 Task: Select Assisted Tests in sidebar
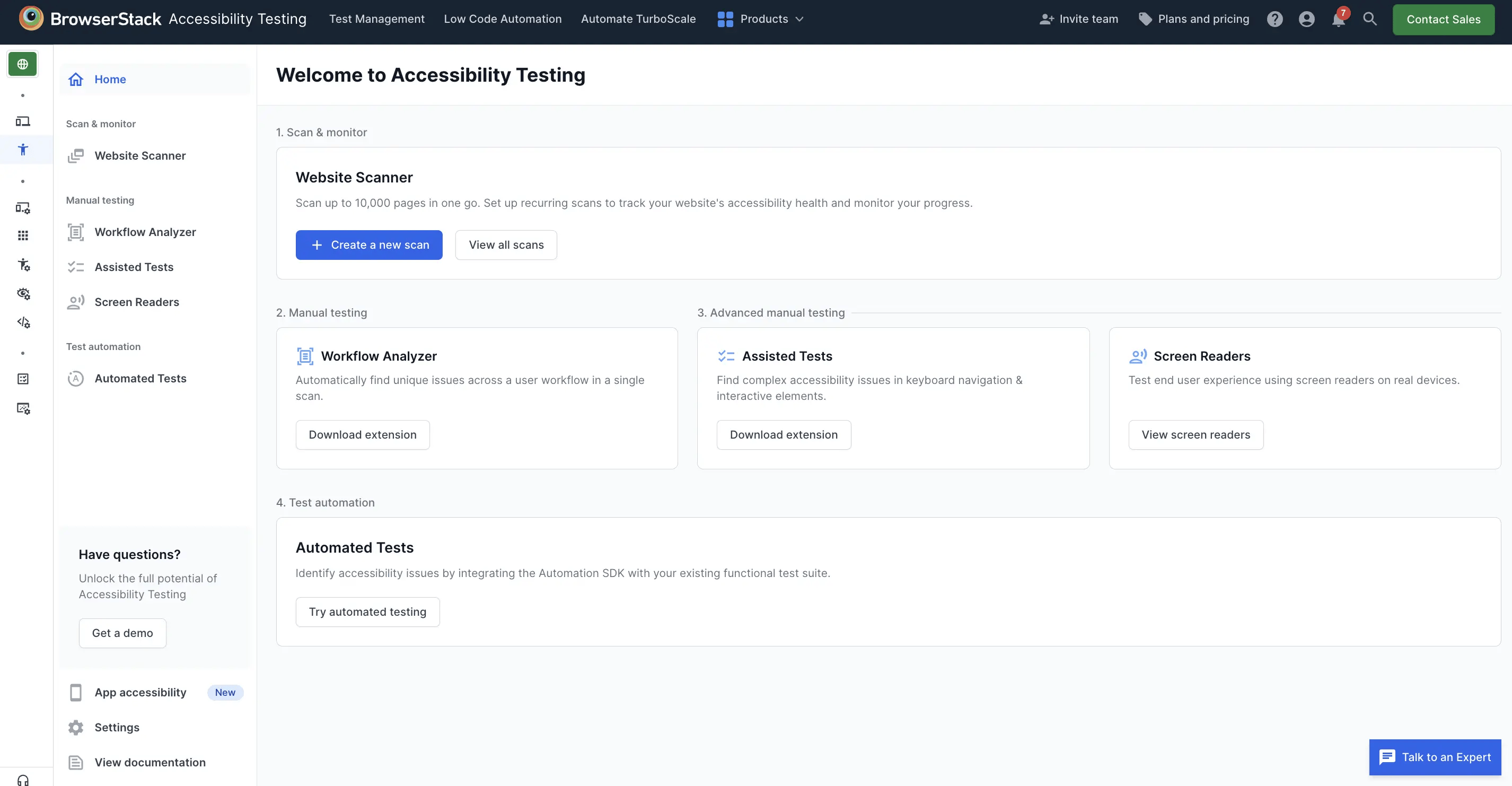click(x=134, y=266)
